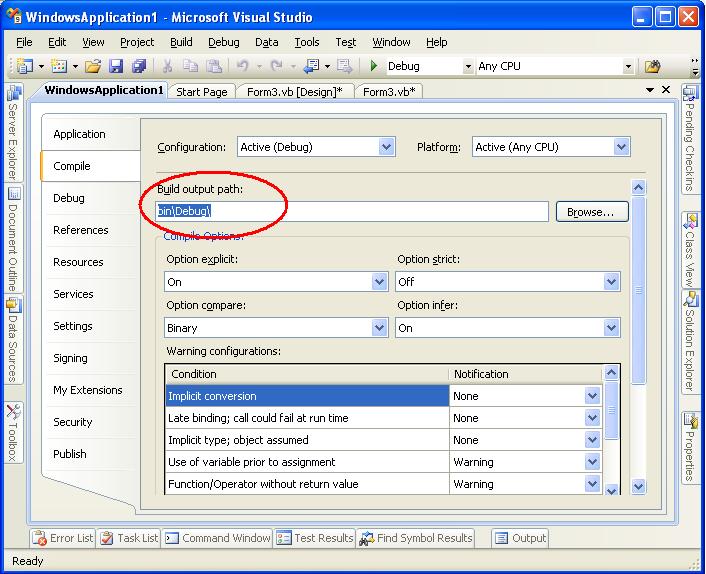The height and width of the screenshot is (574, 706).
Task: Click the Condition column header
Action: click(x=307, y=374)
